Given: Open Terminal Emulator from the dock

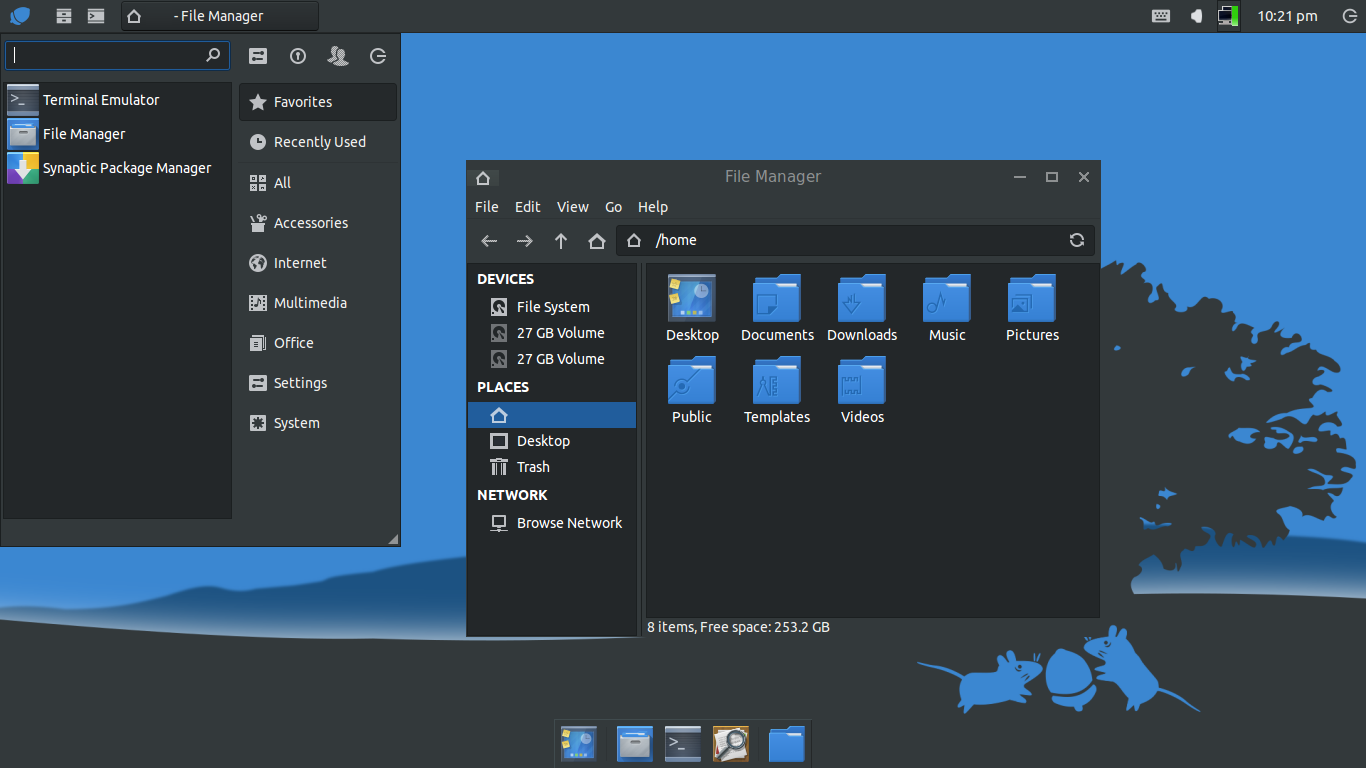Looking at the screenshot, I should [x=683, y=743].
